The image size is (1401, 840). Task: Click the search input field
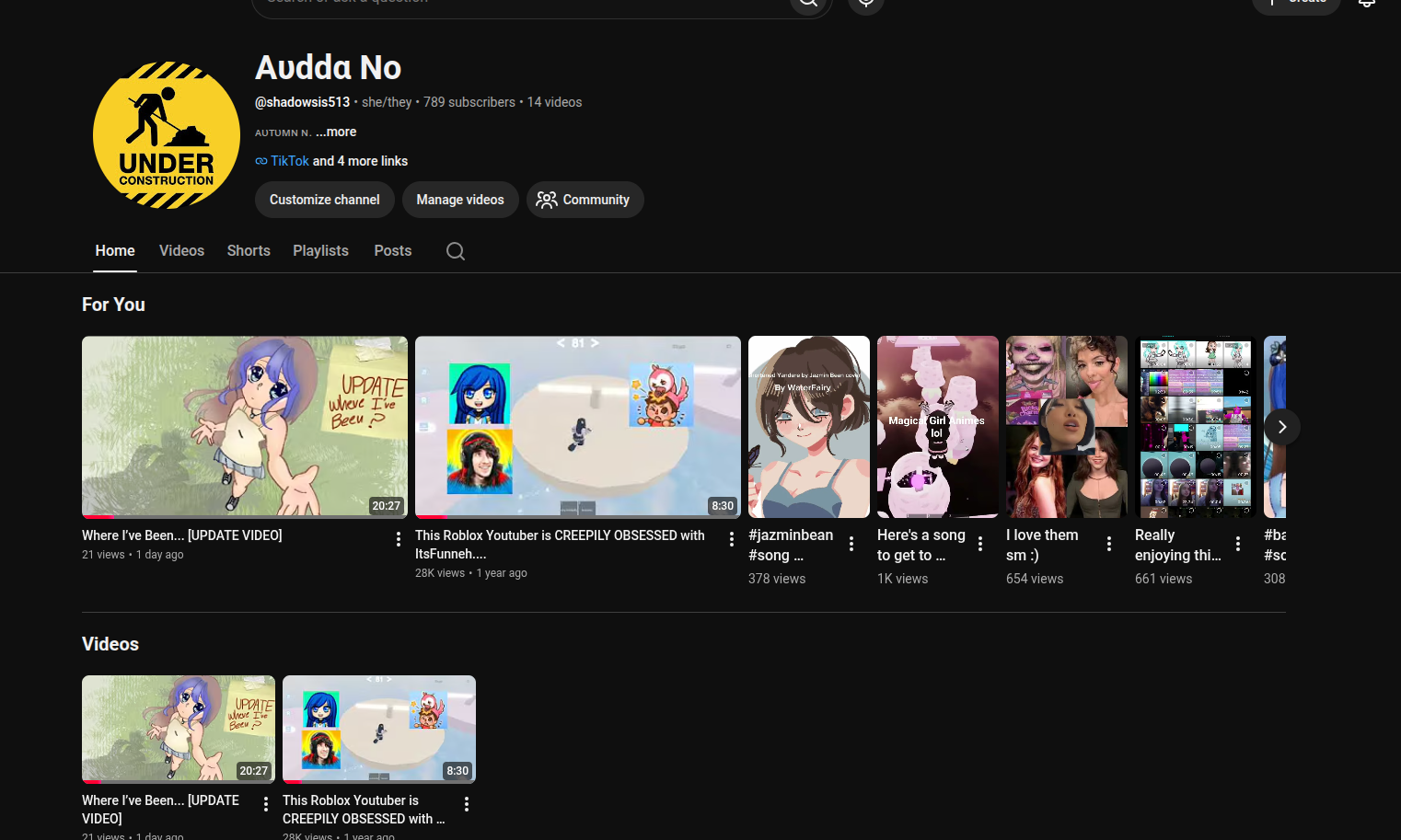point(520,5)
